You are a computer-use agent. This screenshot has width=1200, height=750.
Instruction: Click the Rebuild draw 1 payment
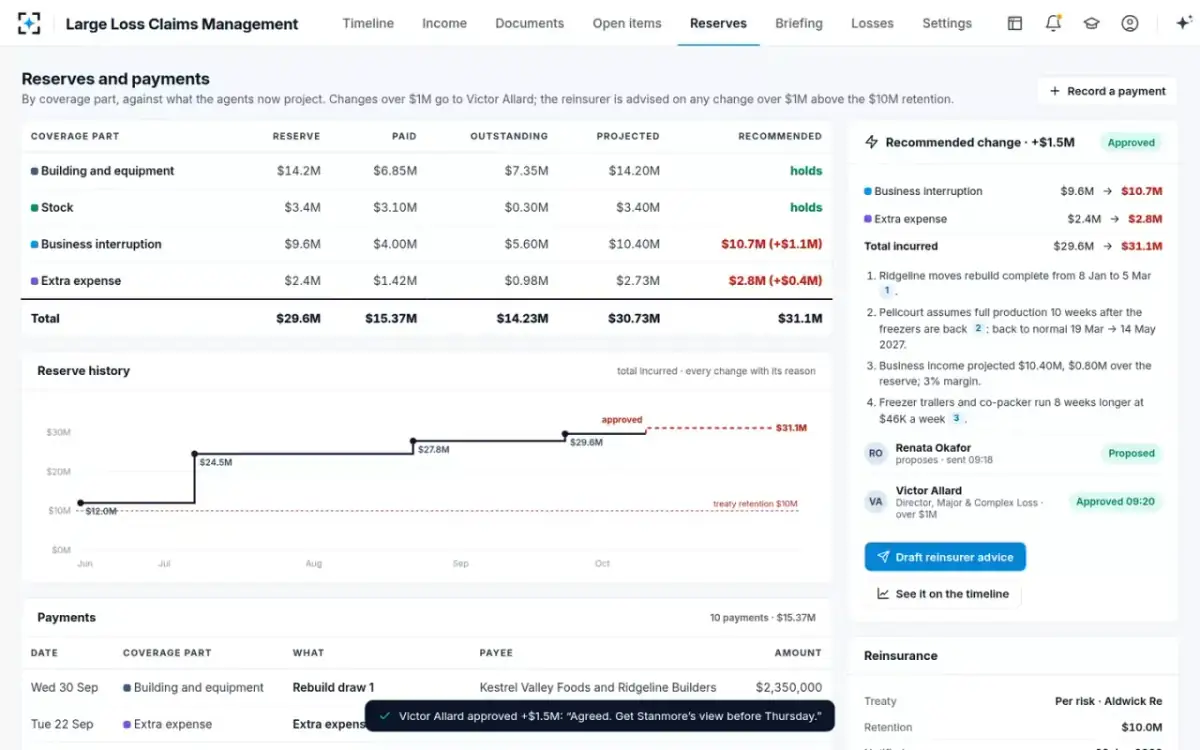coord(333,688)
